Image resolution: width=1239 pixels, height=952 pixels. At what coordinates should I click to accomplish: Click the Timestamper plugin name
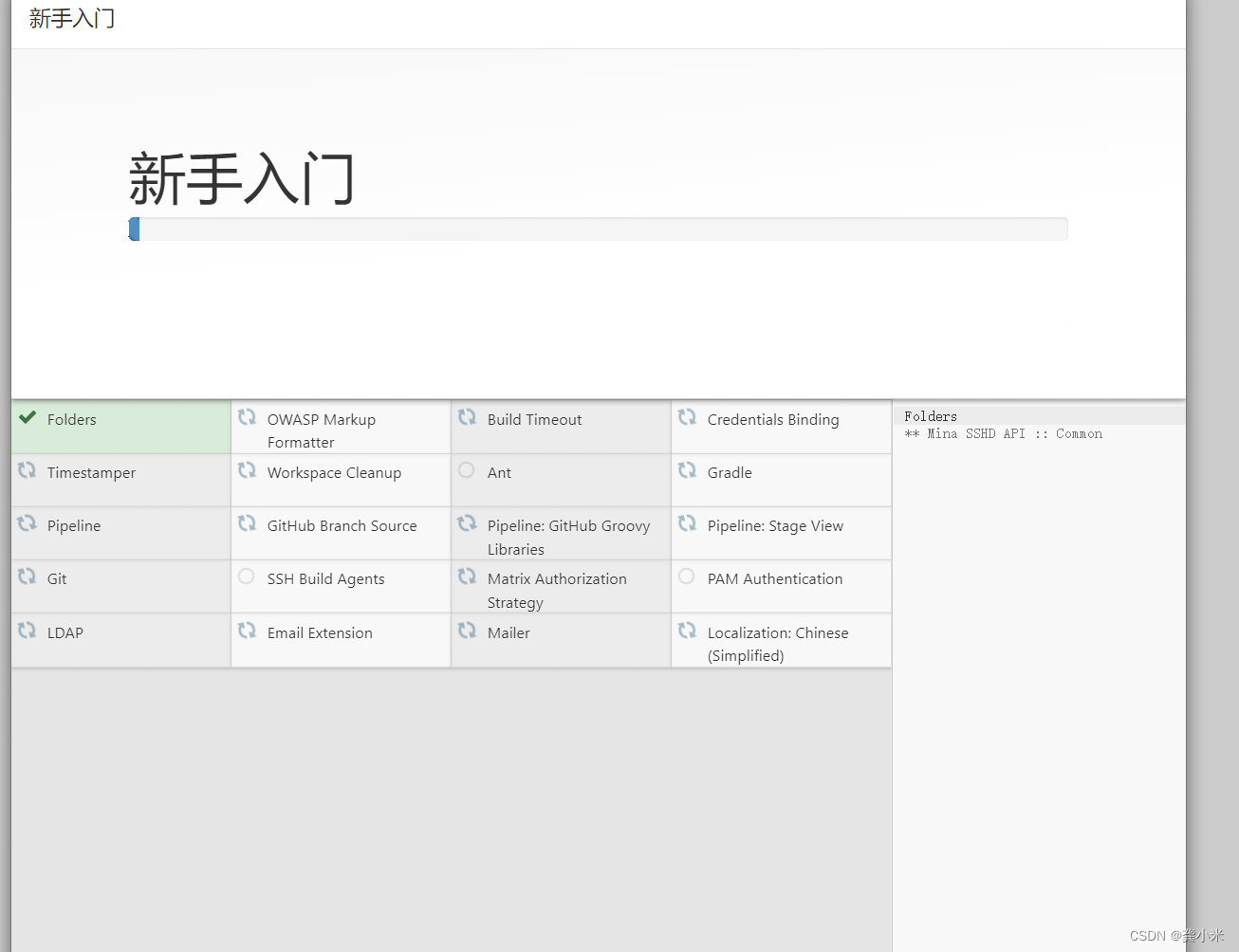point(91,473)
